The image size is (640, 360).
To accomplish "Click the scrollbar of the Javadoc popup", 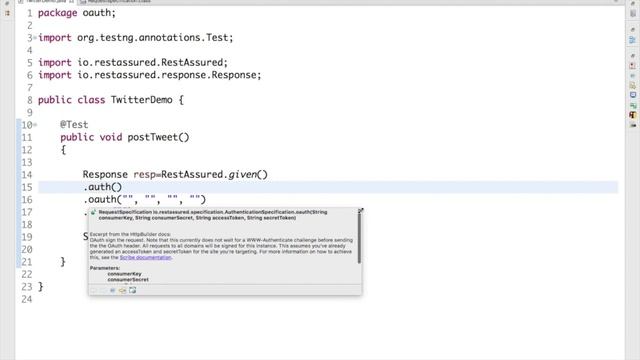I will (359, 239).
